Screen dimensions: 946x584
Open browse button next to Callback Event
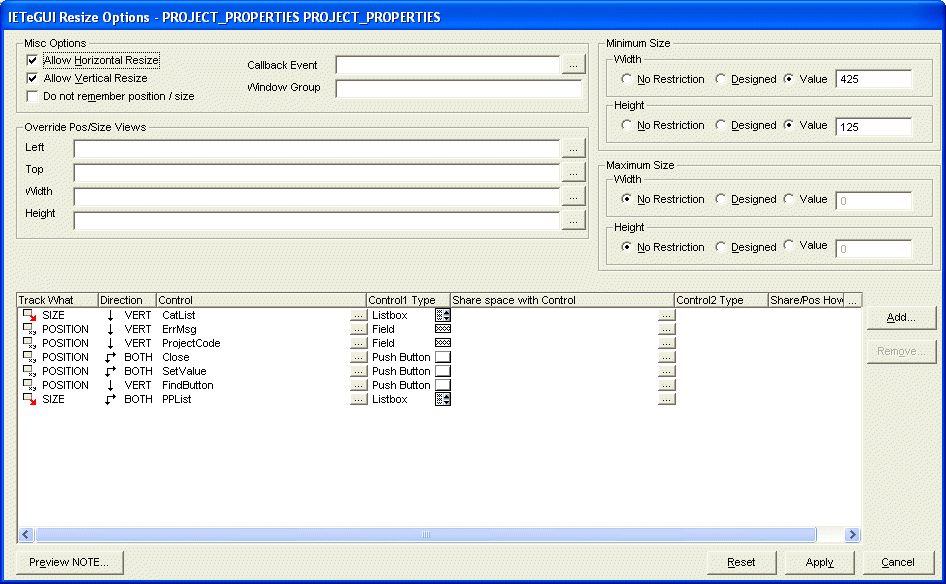(573, 65)
